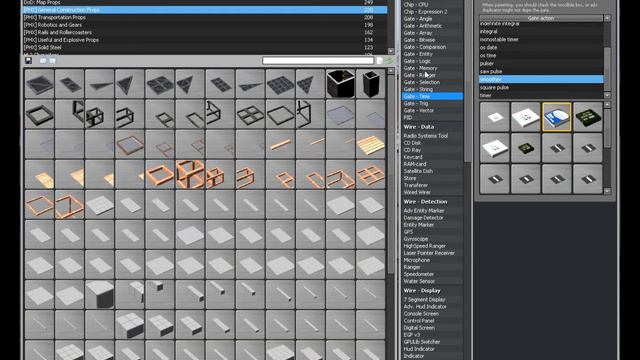640x360 pixels.
Task: Open Gate - Memory tool
Action: pos(432,68)
